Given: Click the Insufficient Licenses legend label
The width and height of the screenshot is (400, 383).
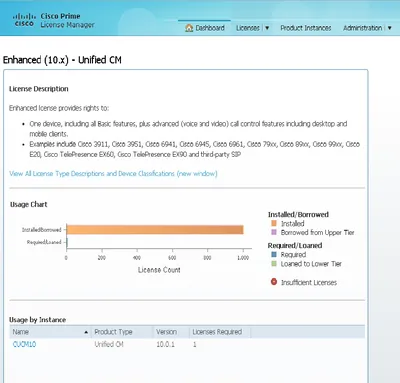Looking at the screenshot, I should point(309,283).
